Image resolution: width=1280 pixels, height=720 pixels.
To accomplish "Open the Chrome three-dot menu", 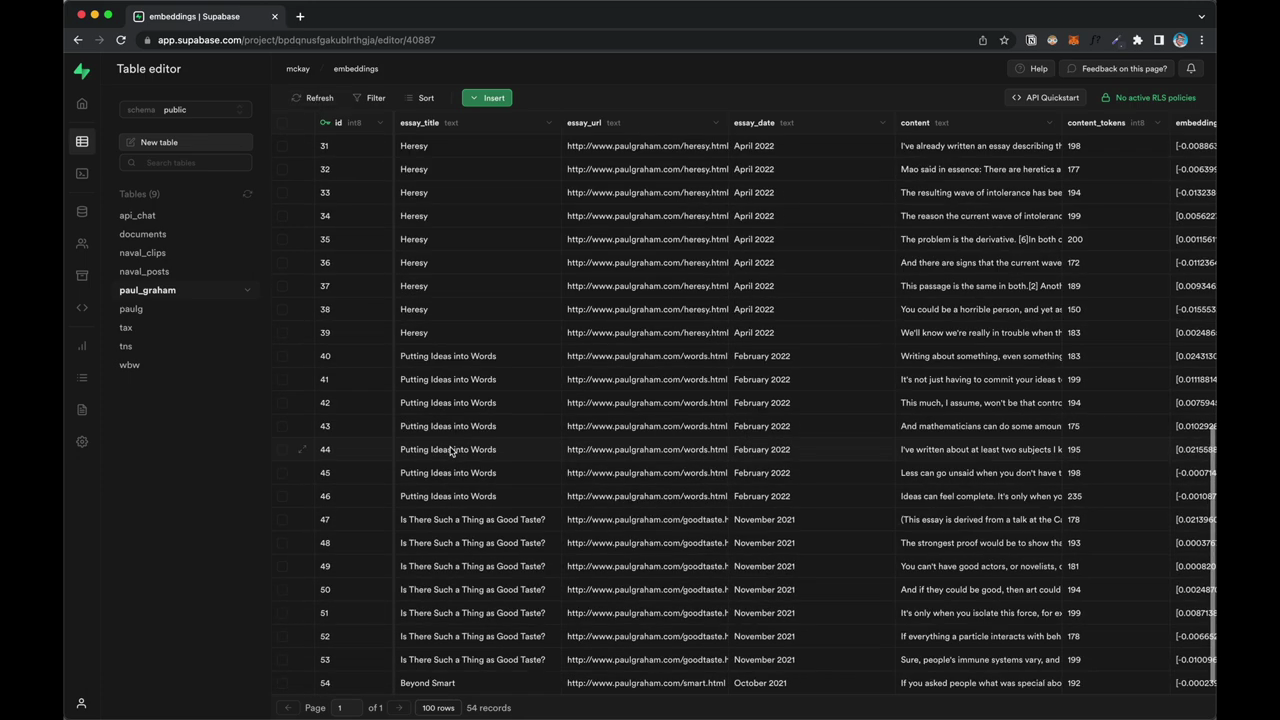I will click(x=1201, y=40).
